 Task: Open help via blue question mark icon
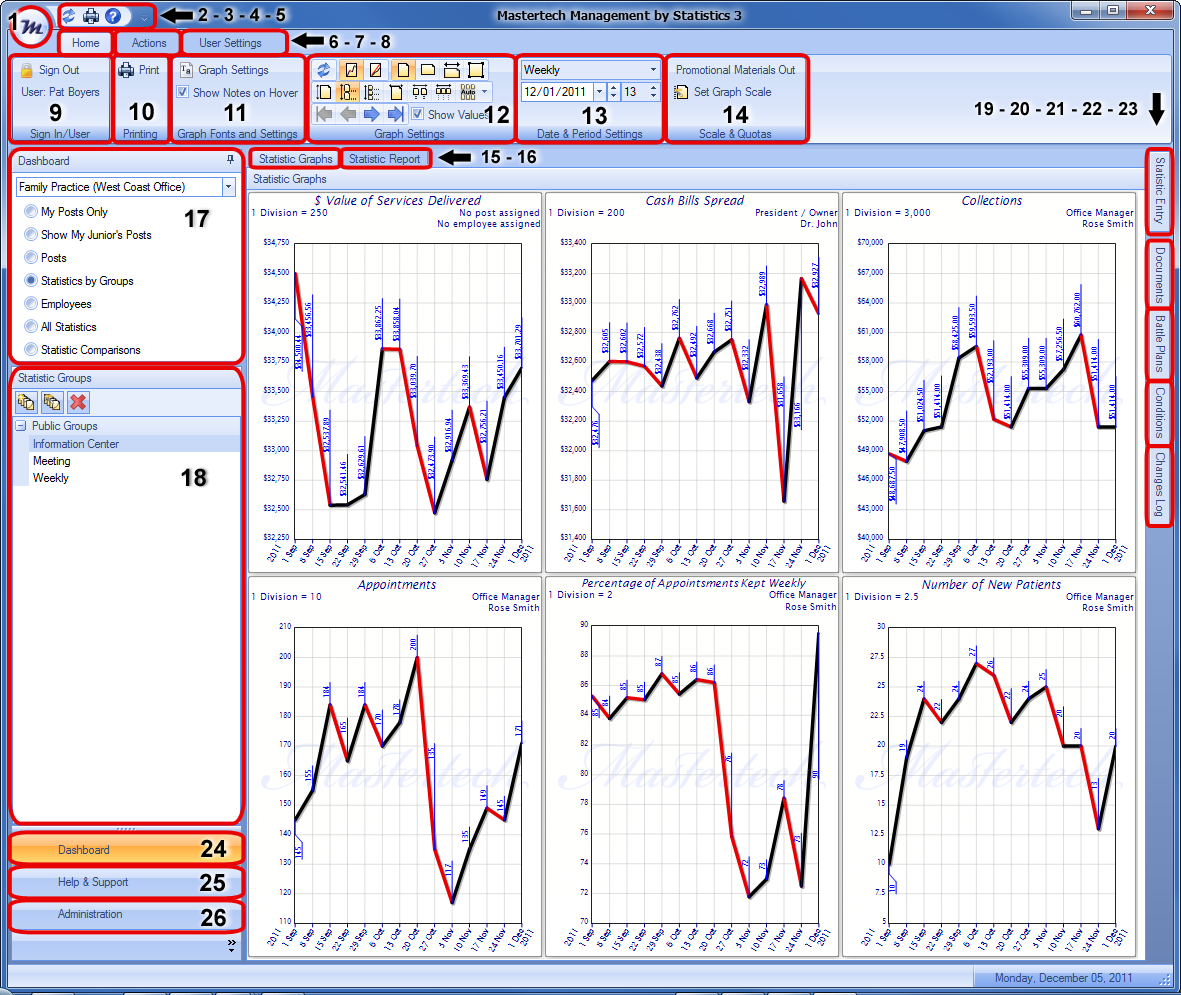(113, 16)
